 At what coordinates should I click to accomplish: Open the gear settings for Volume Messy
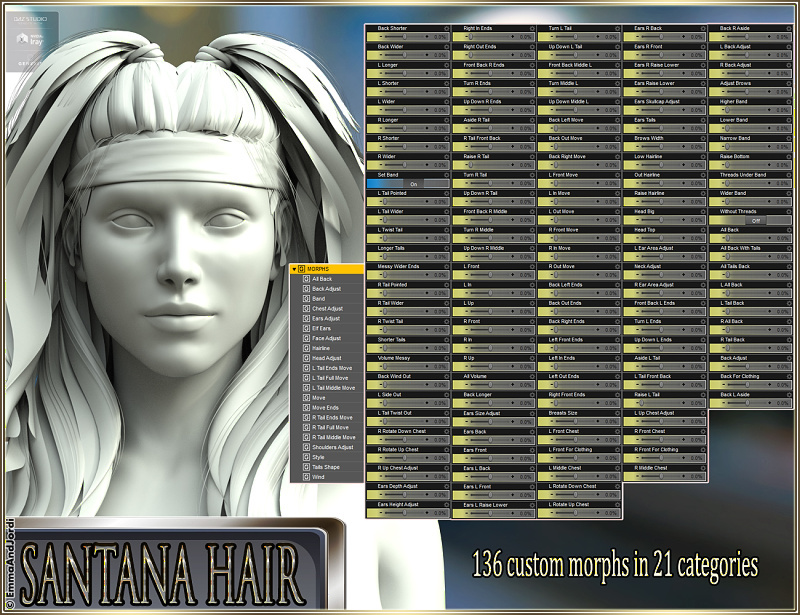pyautogui.click(x=446, y=358)
